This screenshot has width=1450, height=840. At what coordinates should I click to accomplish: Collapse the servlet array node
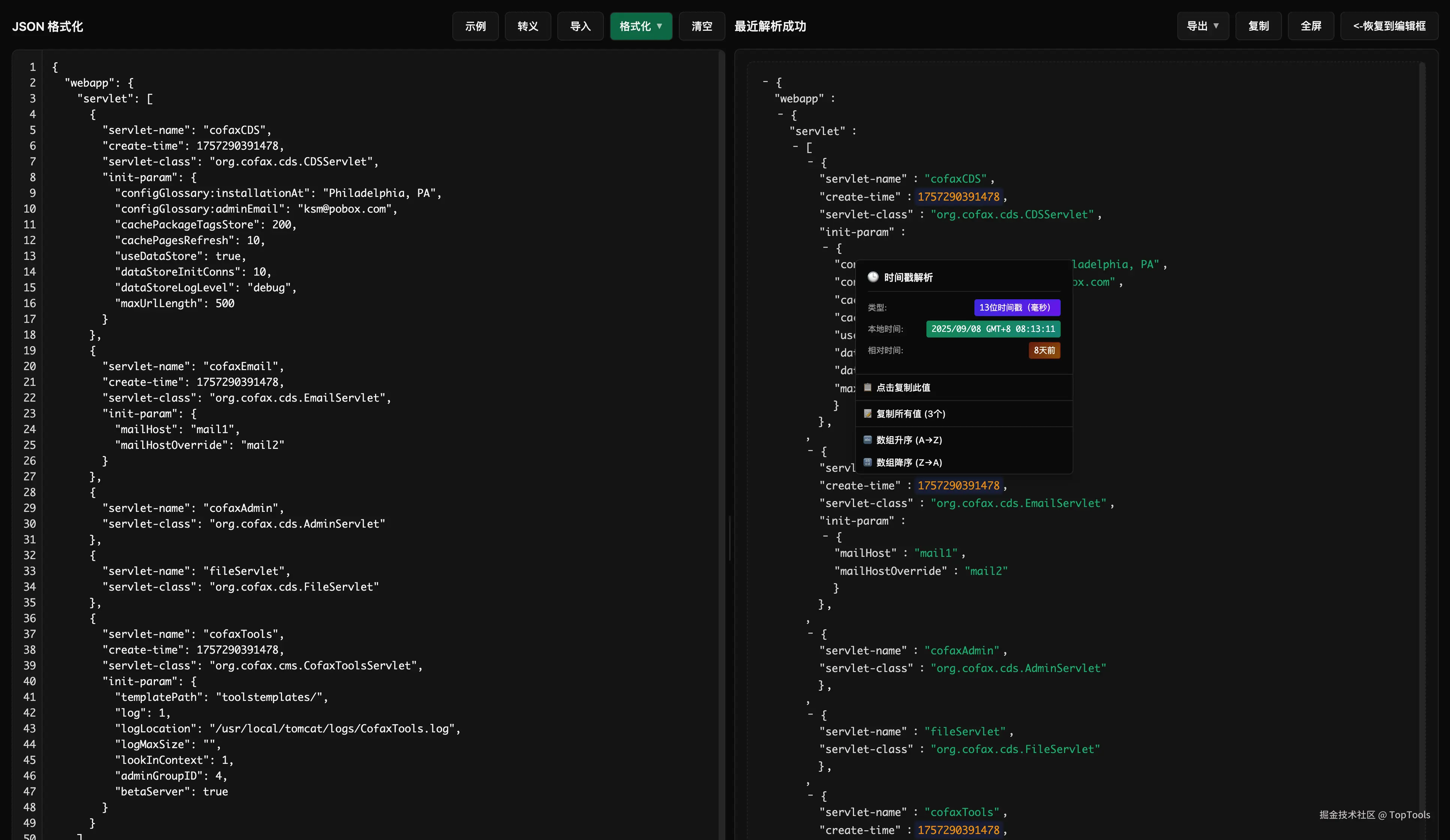coord(795,147)
